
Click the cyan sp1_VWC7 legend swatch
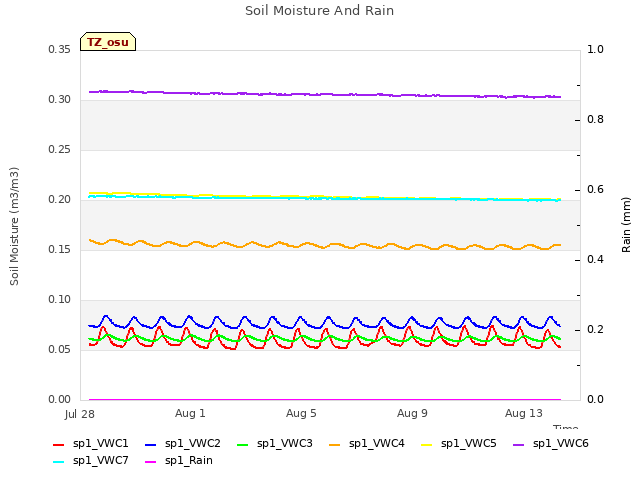pos(59,462)
